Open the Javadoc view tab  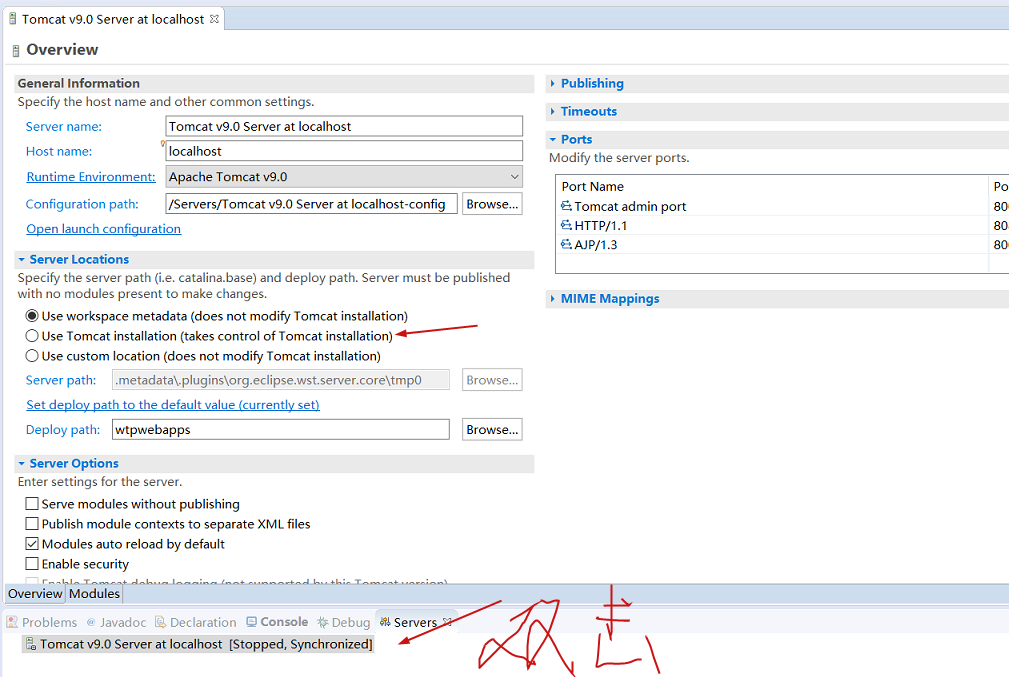tap(116, 622)
